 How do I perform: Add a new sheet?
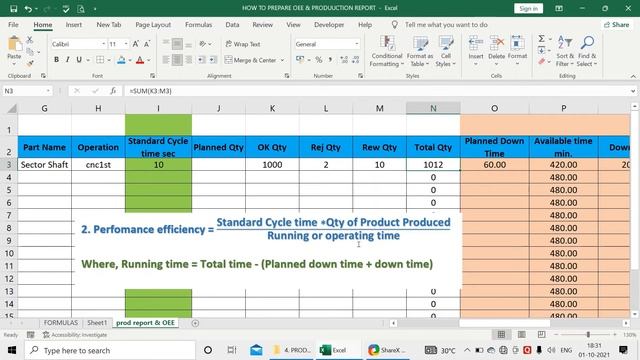tap(196, 323)
